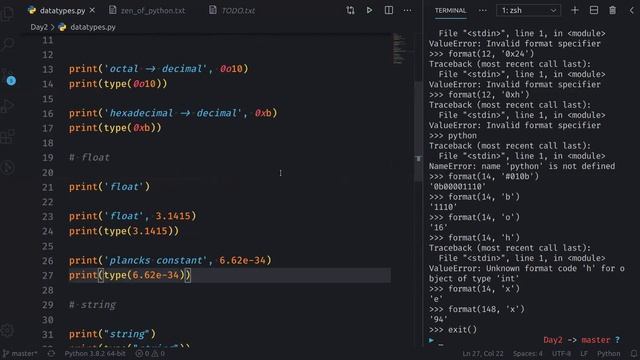Click terminal line format(14, '#010b')
The height and width of the screenshot is (360, 640).
(x=484, y=177)
